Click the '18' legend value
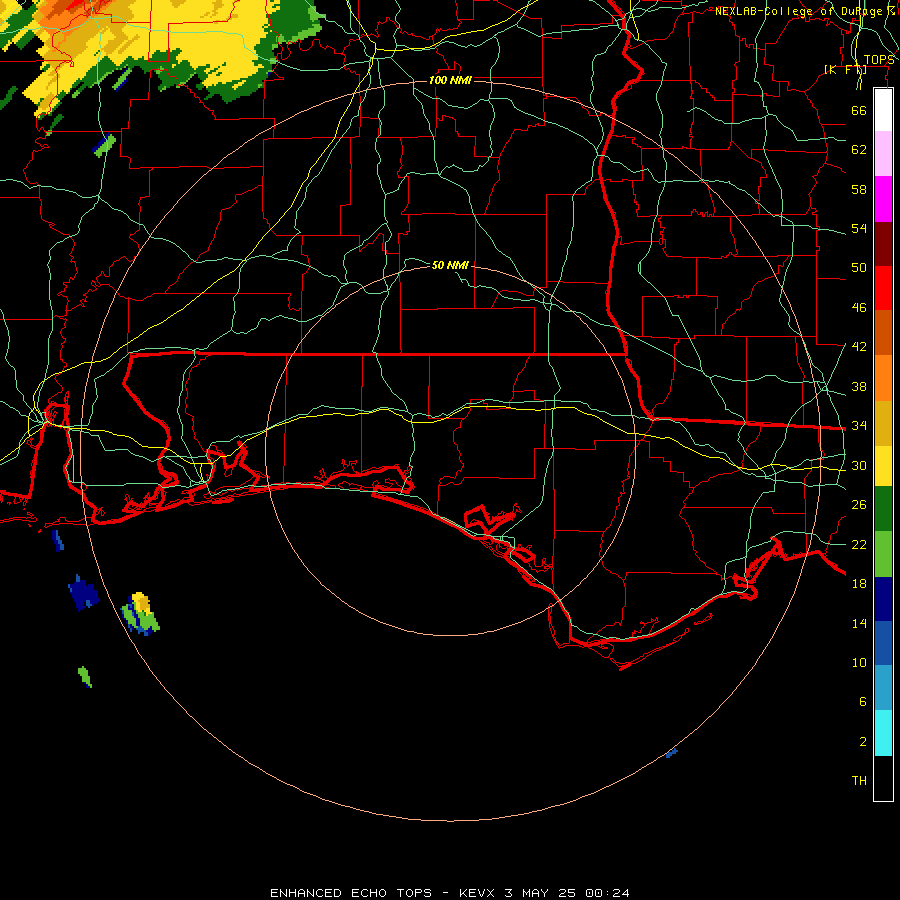The image size is (900, 900). [x=859, y=584]
